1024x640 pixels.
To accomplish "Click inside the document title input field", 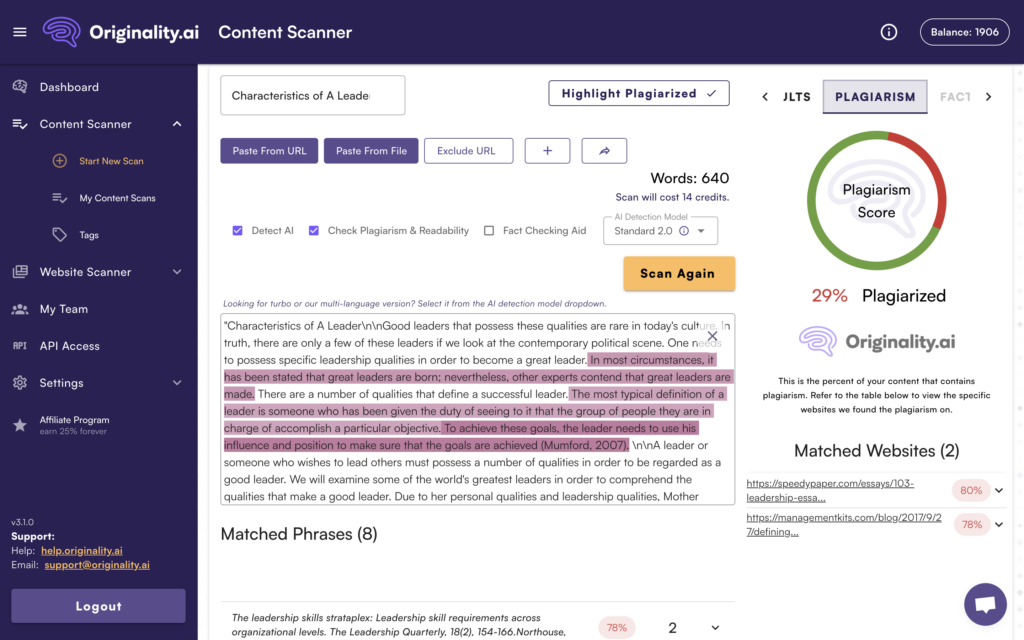I will [x=312, y=95].
